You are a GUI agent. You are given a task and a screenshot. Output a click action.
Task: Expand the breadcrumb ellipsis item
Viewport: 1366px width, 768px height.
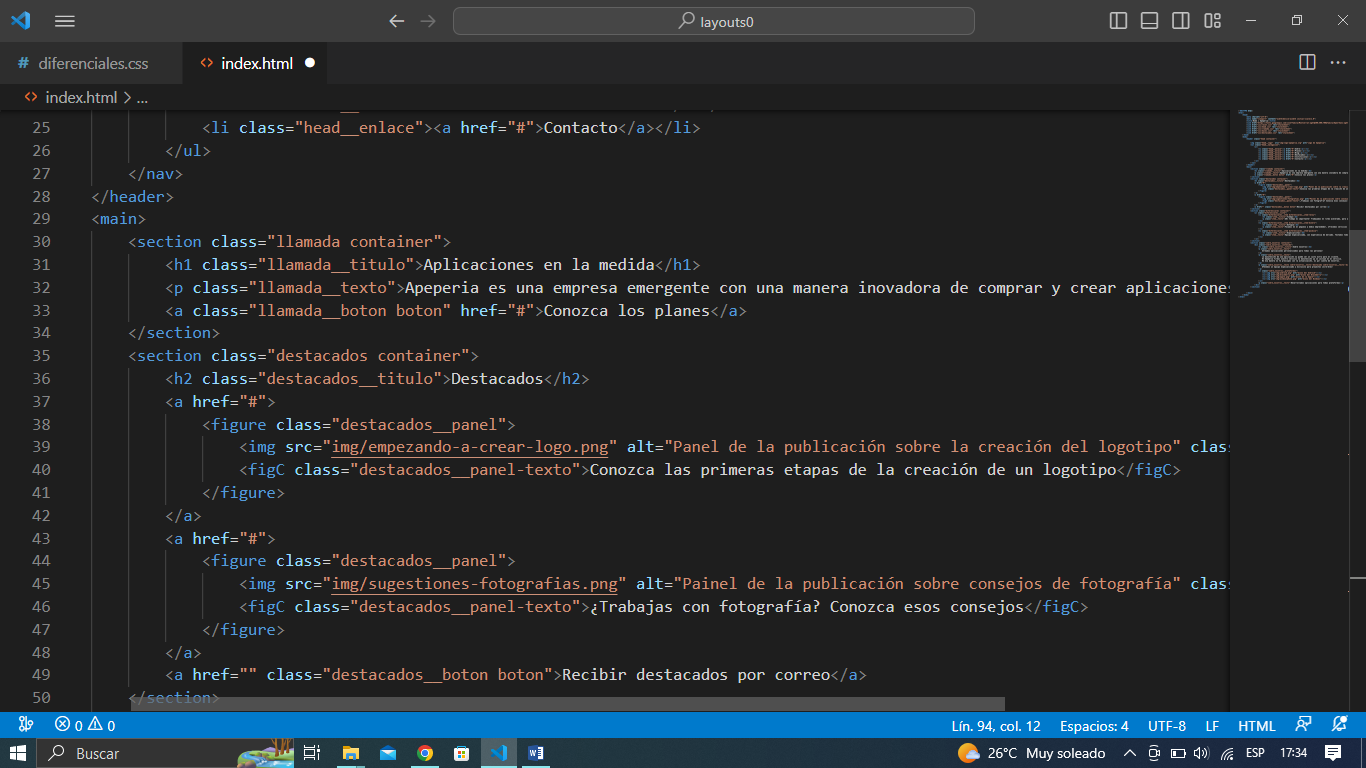[142, 98]
